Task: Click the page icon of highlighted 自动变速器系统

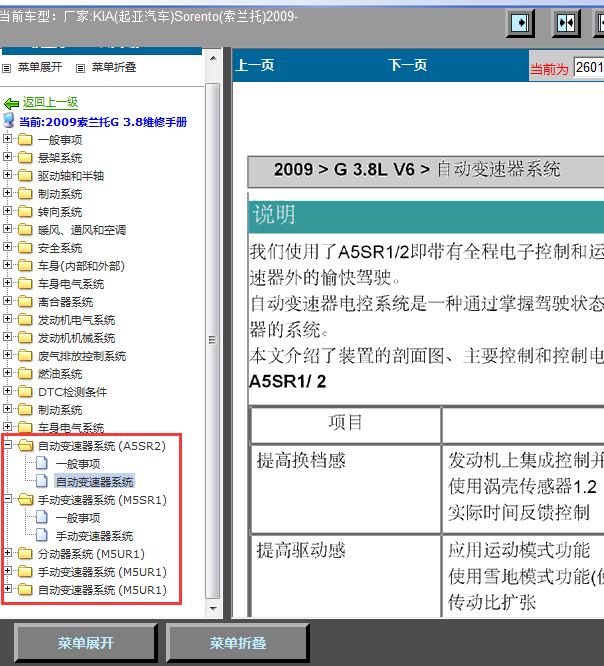Action: click(x=42, y=481)
